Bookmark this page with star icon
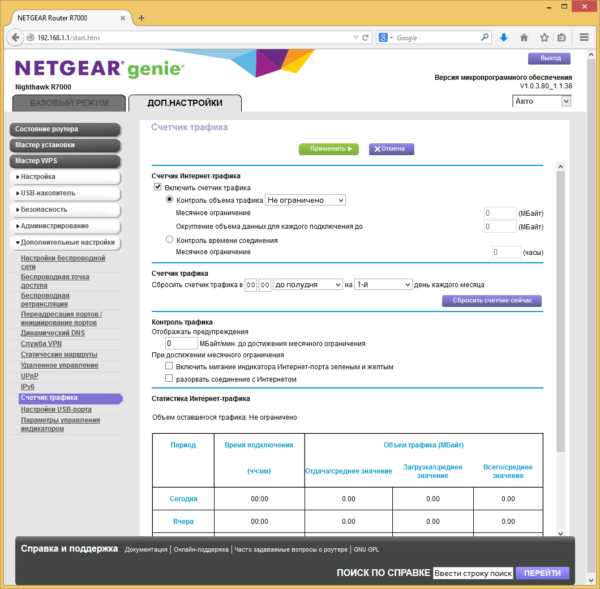This screenshot has height=589, width=600. [544, 38]
